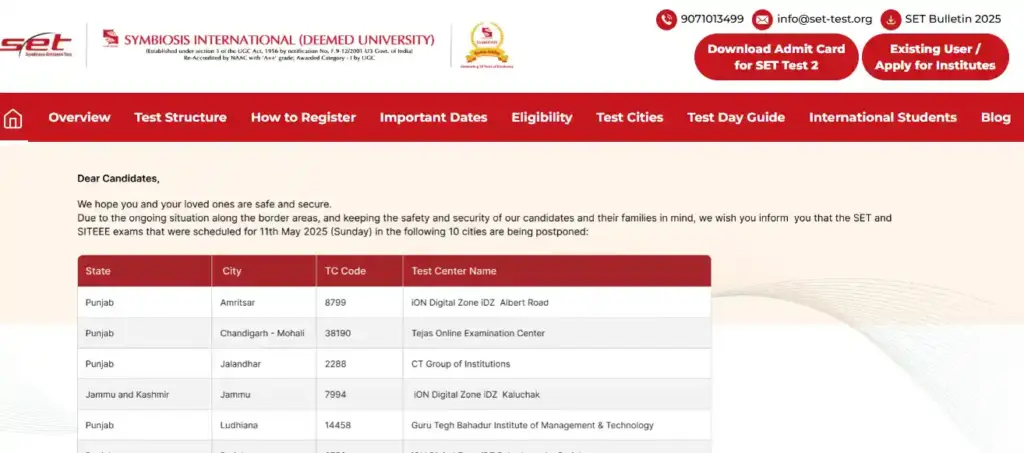
Task: Click the Symbiosis International University logo
Action: 268,45
